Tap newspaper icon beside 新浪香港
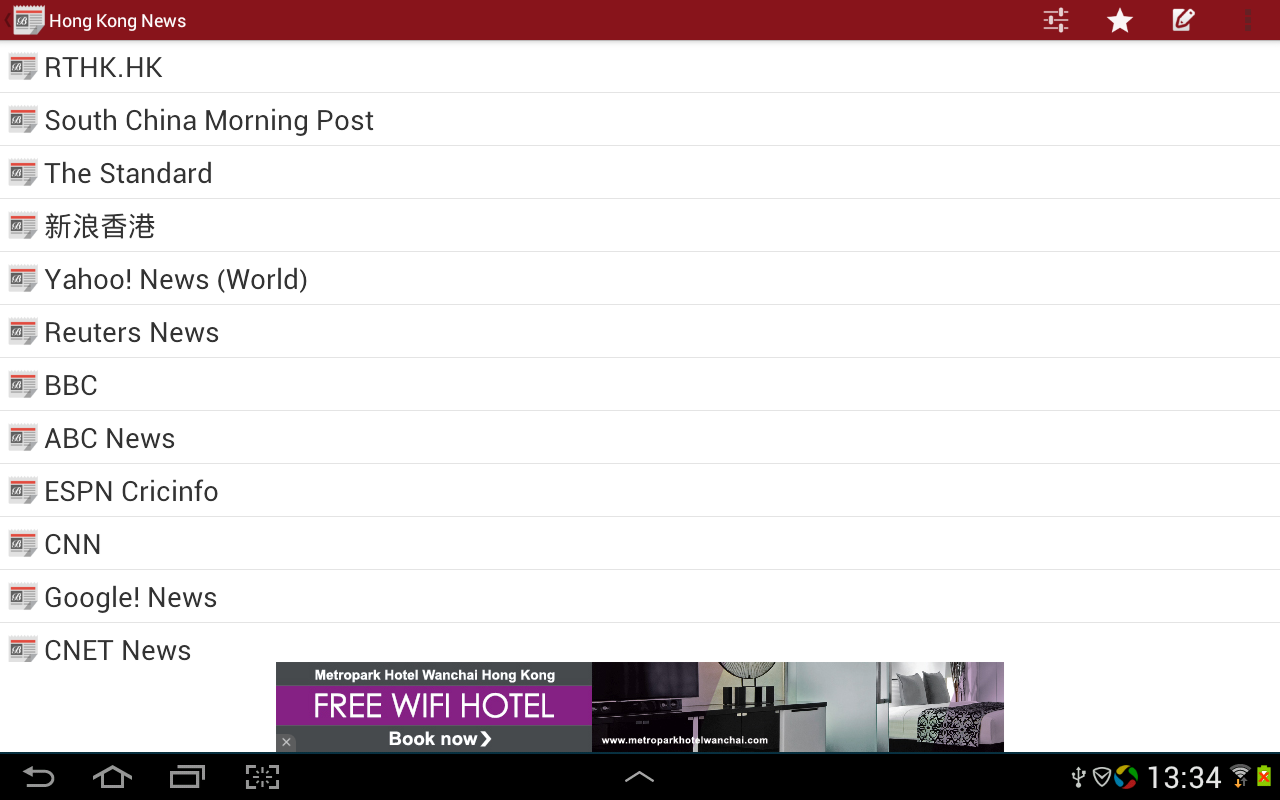The width and height of the screenshot is (1280, 800). 23,226
